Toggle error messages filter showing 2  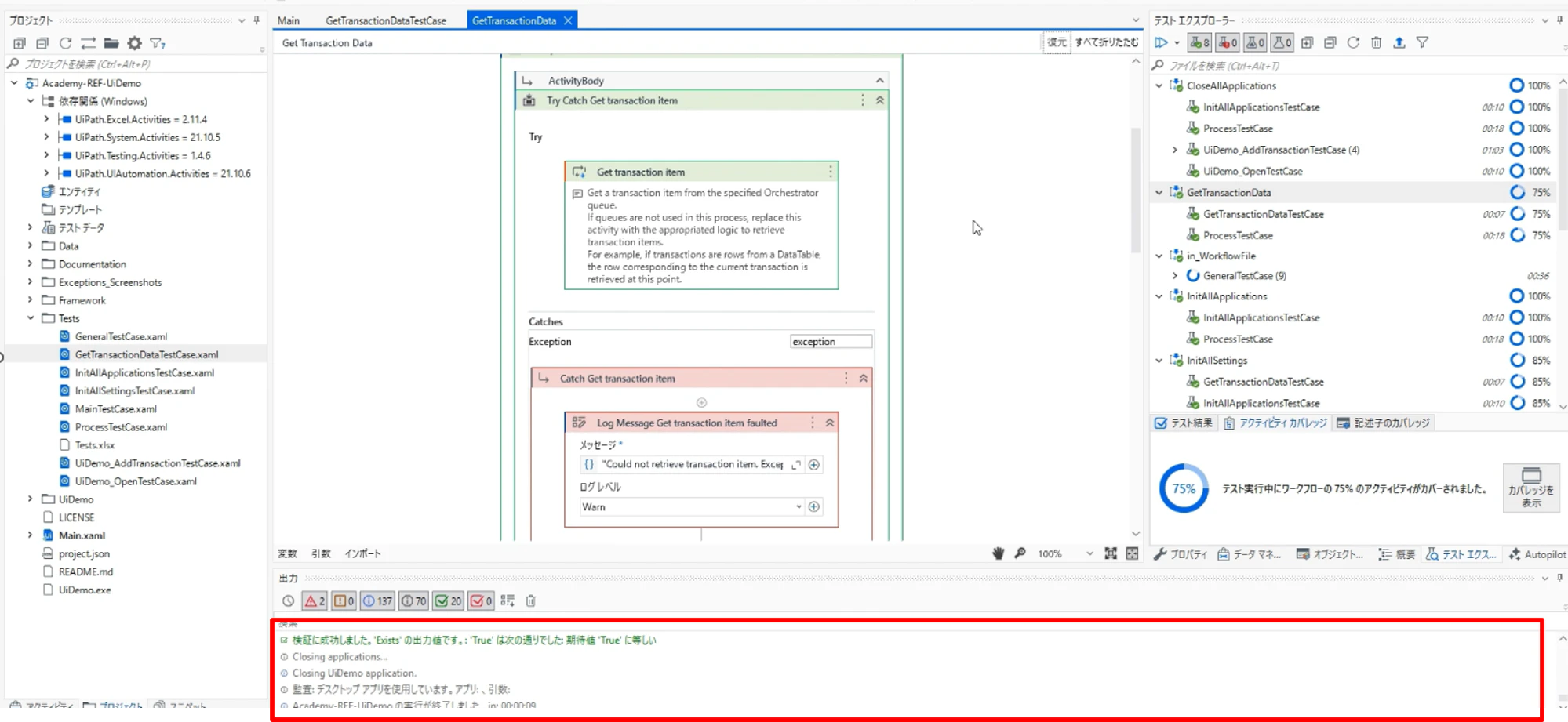(x=315, y=601)
